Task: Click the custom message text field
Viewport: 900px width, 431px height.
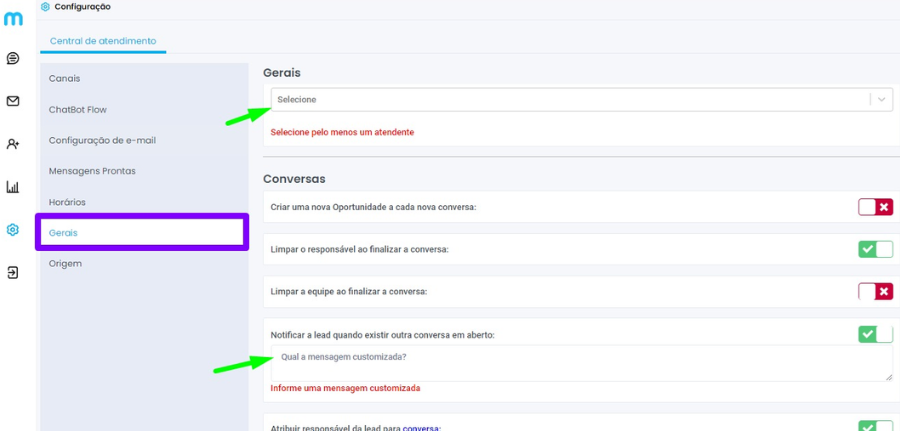Action: coord(580,363)
